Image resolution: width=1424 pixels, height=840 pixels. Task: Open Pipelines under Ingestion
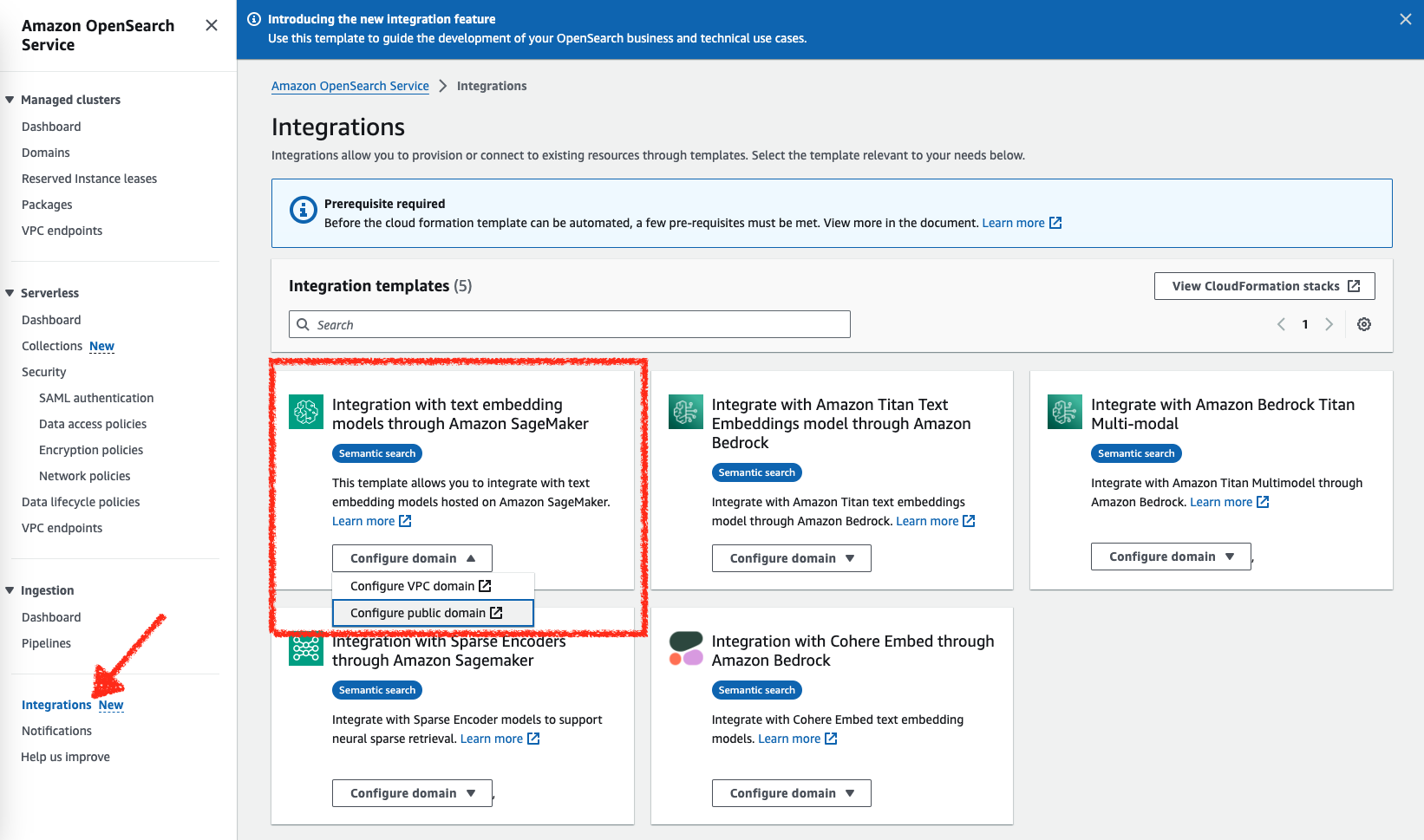tap(46, 642)
